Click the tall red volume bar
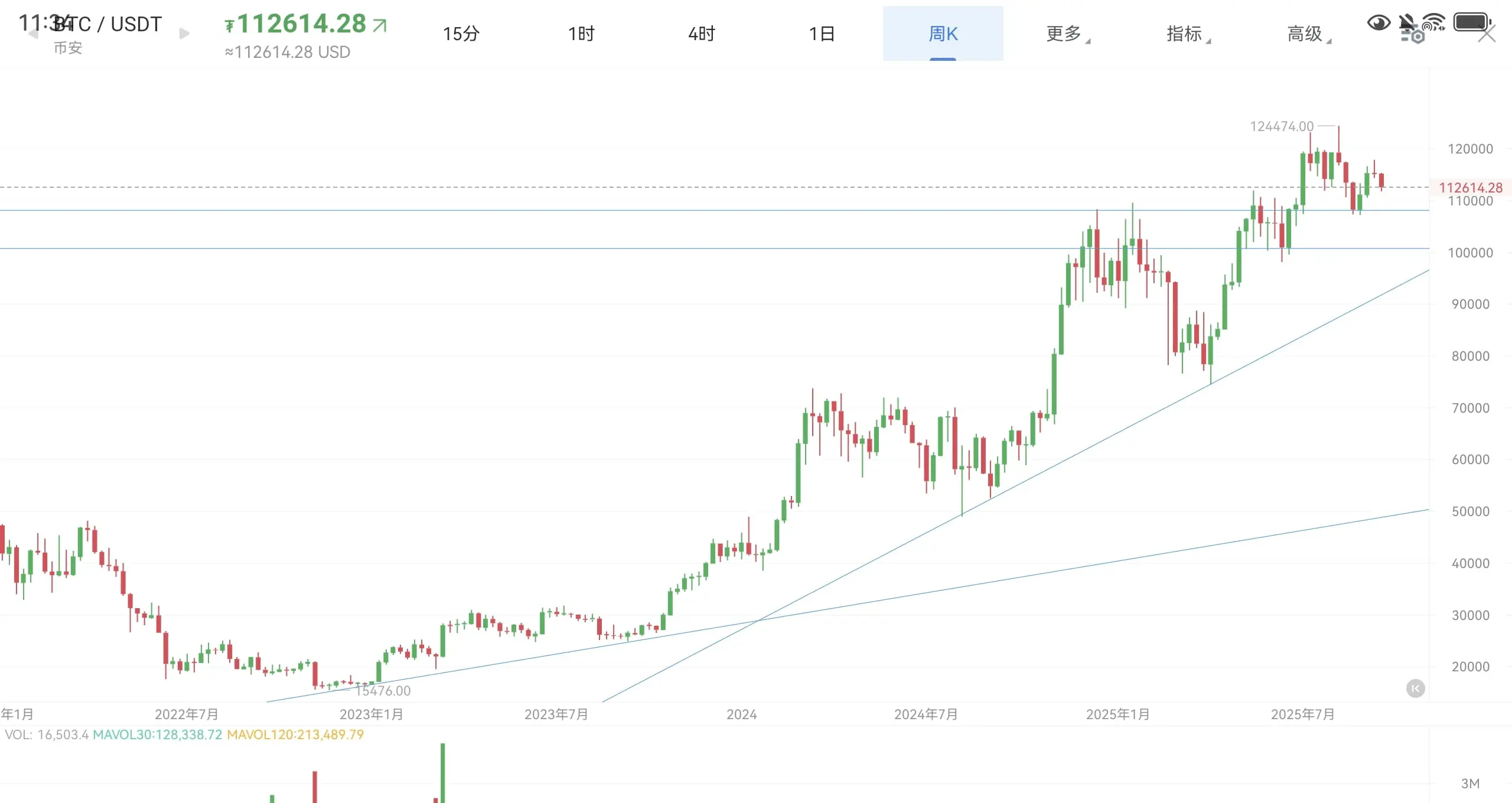 [315, 787]
